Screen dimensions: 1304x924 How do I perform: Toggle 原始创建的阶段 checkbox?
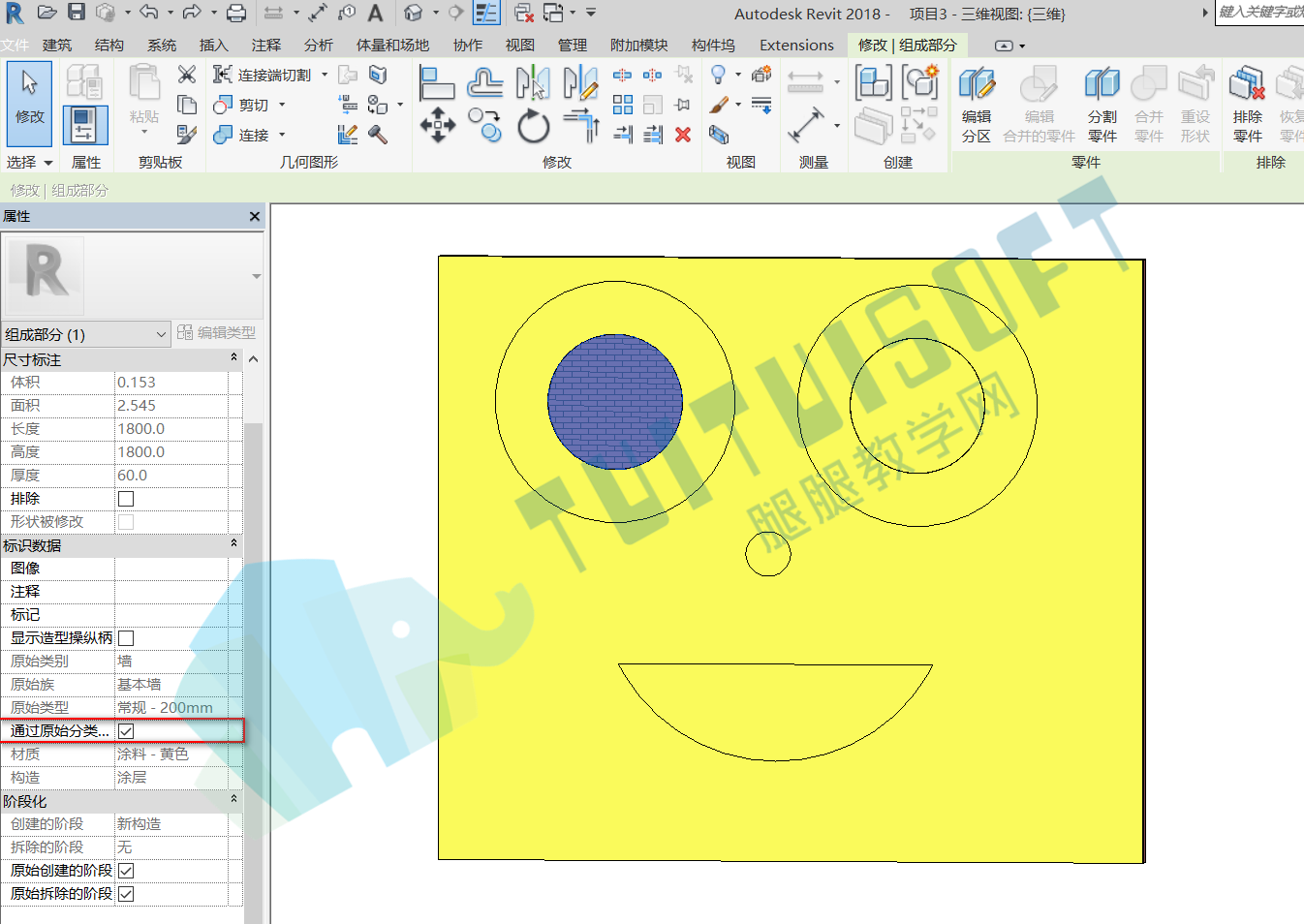pos(126,871)
